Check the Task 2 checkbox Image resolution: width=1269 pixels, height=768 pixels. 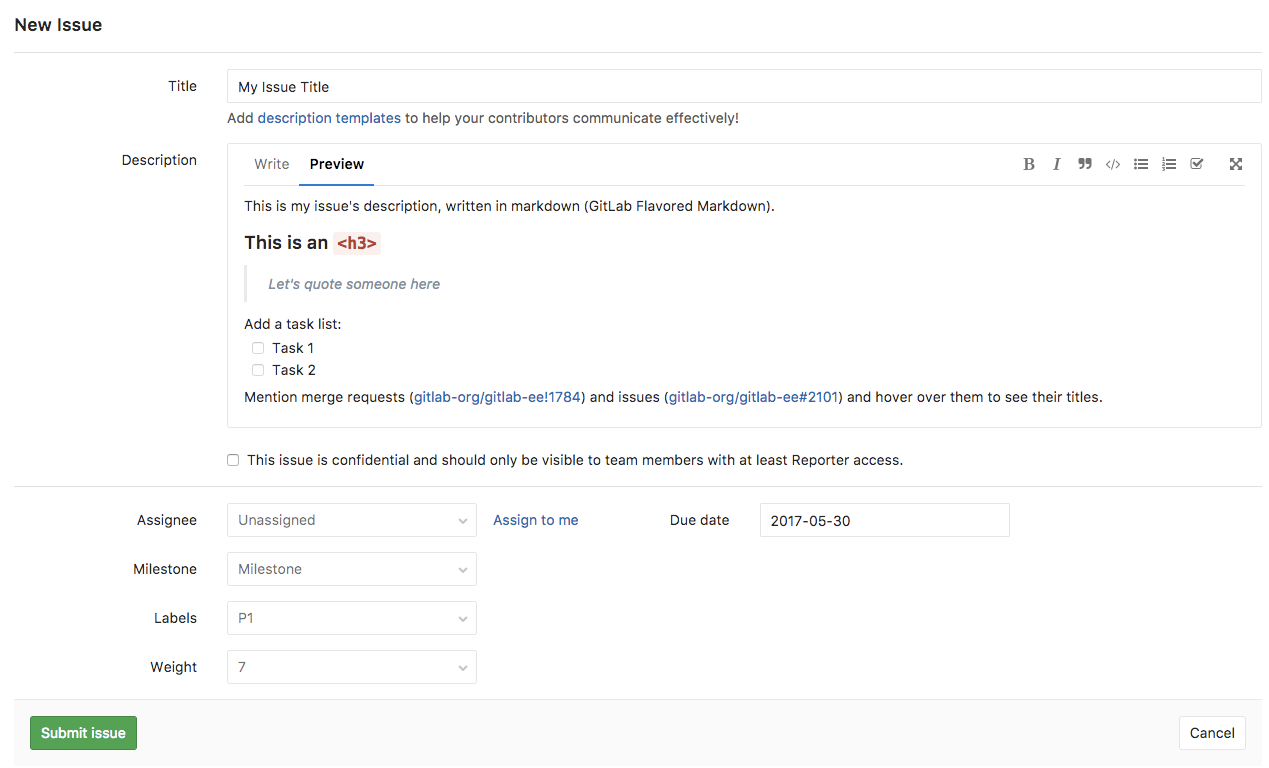(258, 370)
